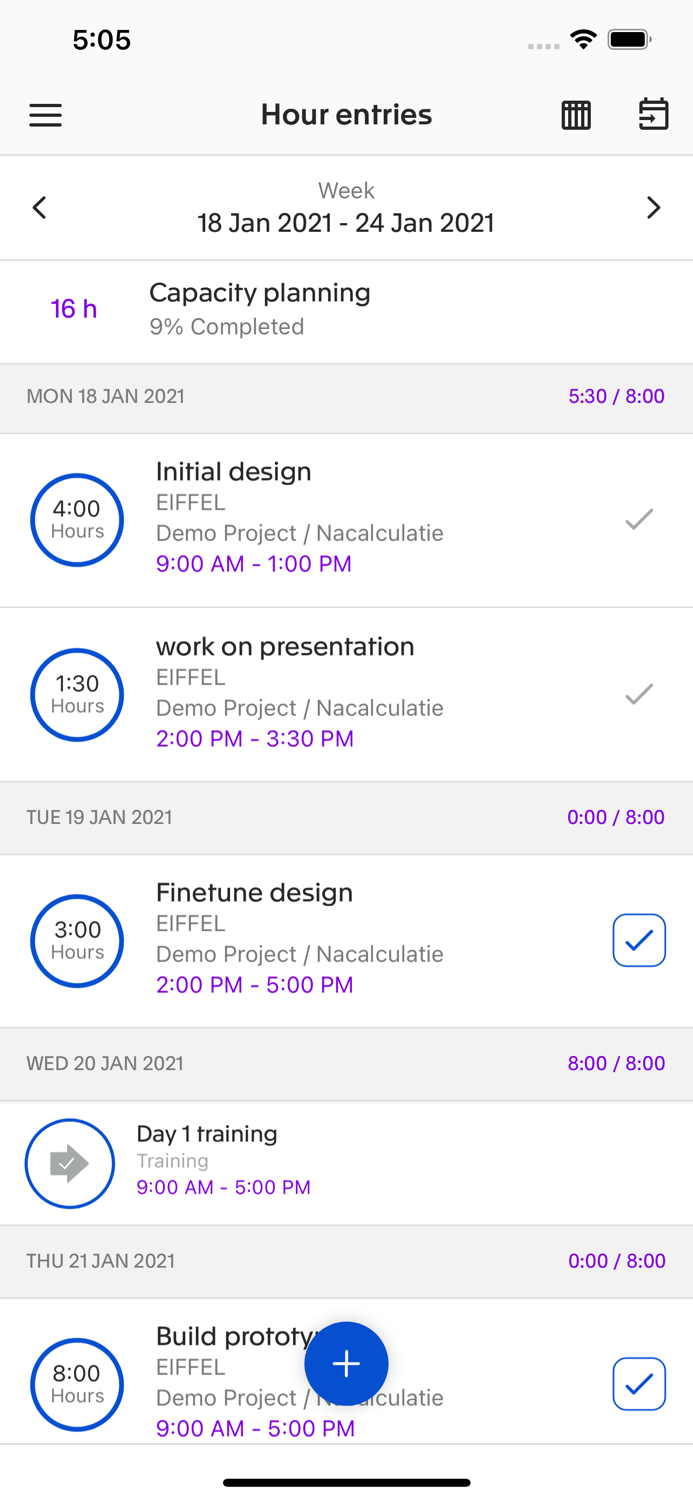Tap the checkmark on Initial design entry
Image resolution: width=693 pixels, height=1500 pixels.
[639, 519]
